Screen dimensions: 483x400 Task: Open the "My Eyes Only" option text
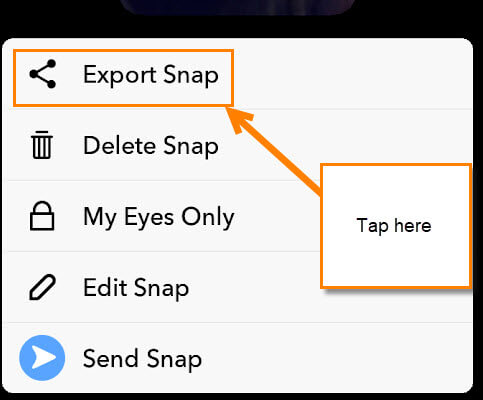(x=159, y=217)
